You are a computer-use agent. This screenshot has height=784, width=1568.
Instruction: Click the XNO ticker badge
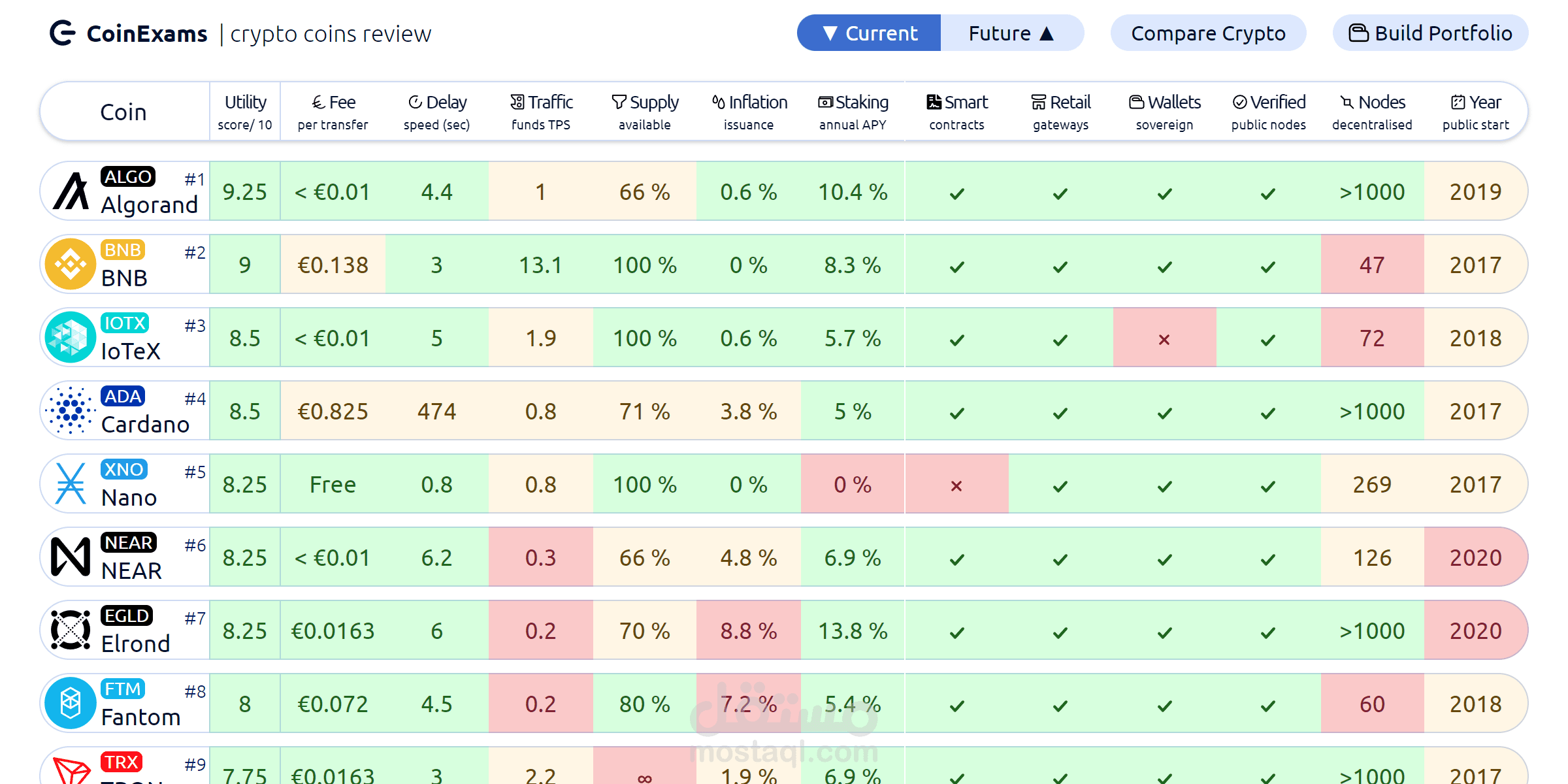(x=124, y=469)
